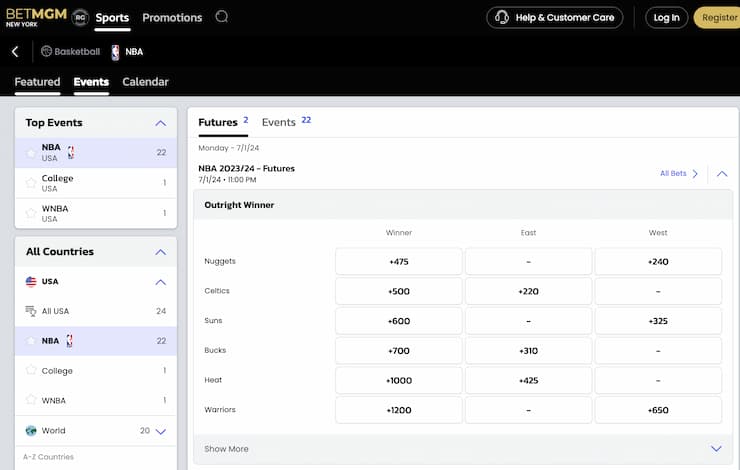Select the Events 22 tab
The width and height of the screenshot is (740, 470).
286,122
